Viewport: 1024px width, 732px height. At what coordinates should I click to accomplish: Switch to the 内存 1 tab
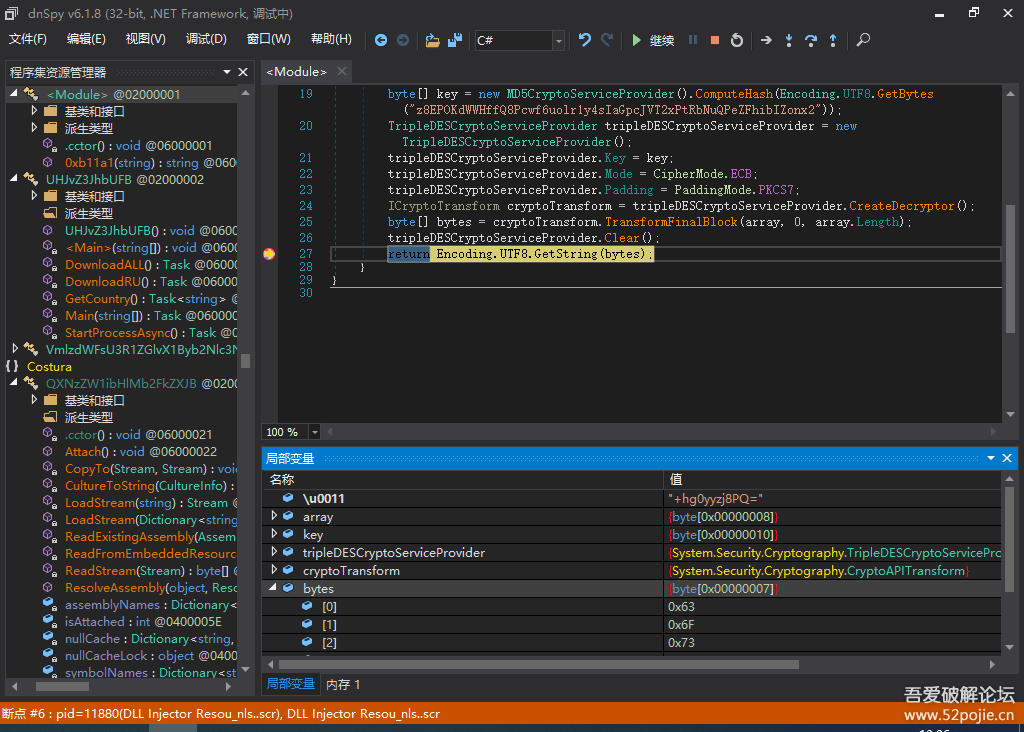pos(343,685)
